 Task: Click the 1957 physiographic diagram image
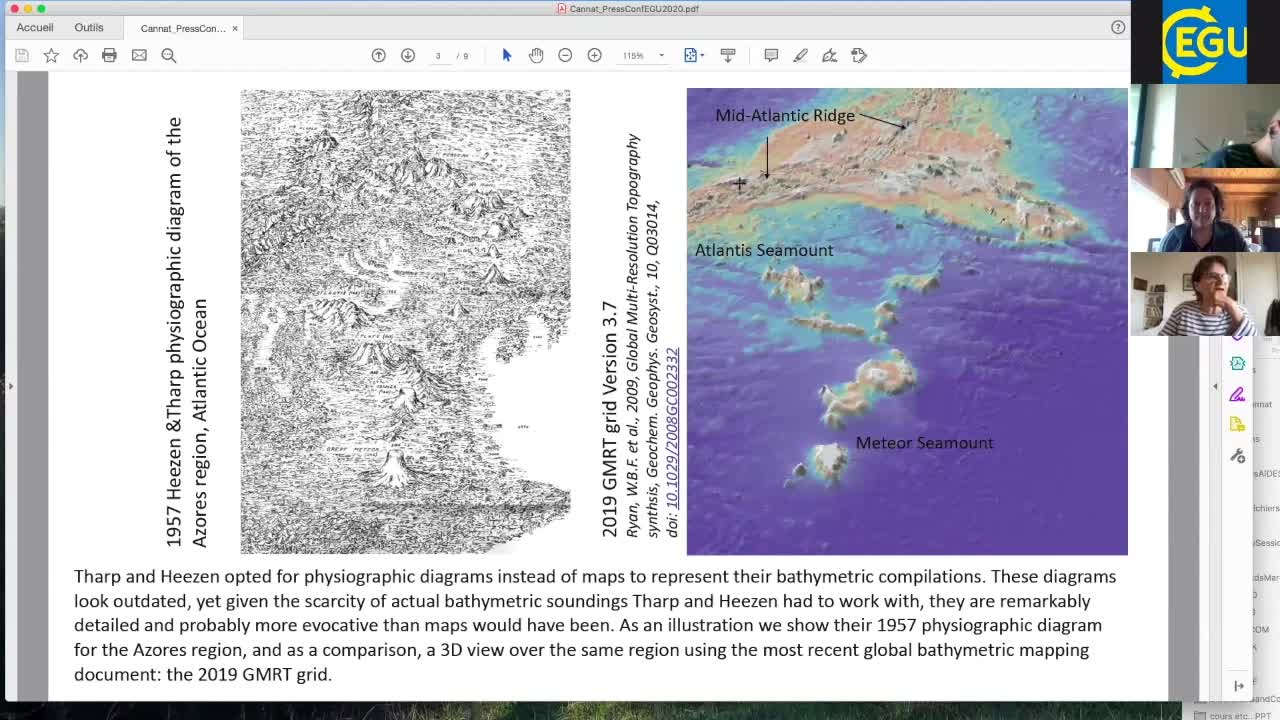point(405,321)
